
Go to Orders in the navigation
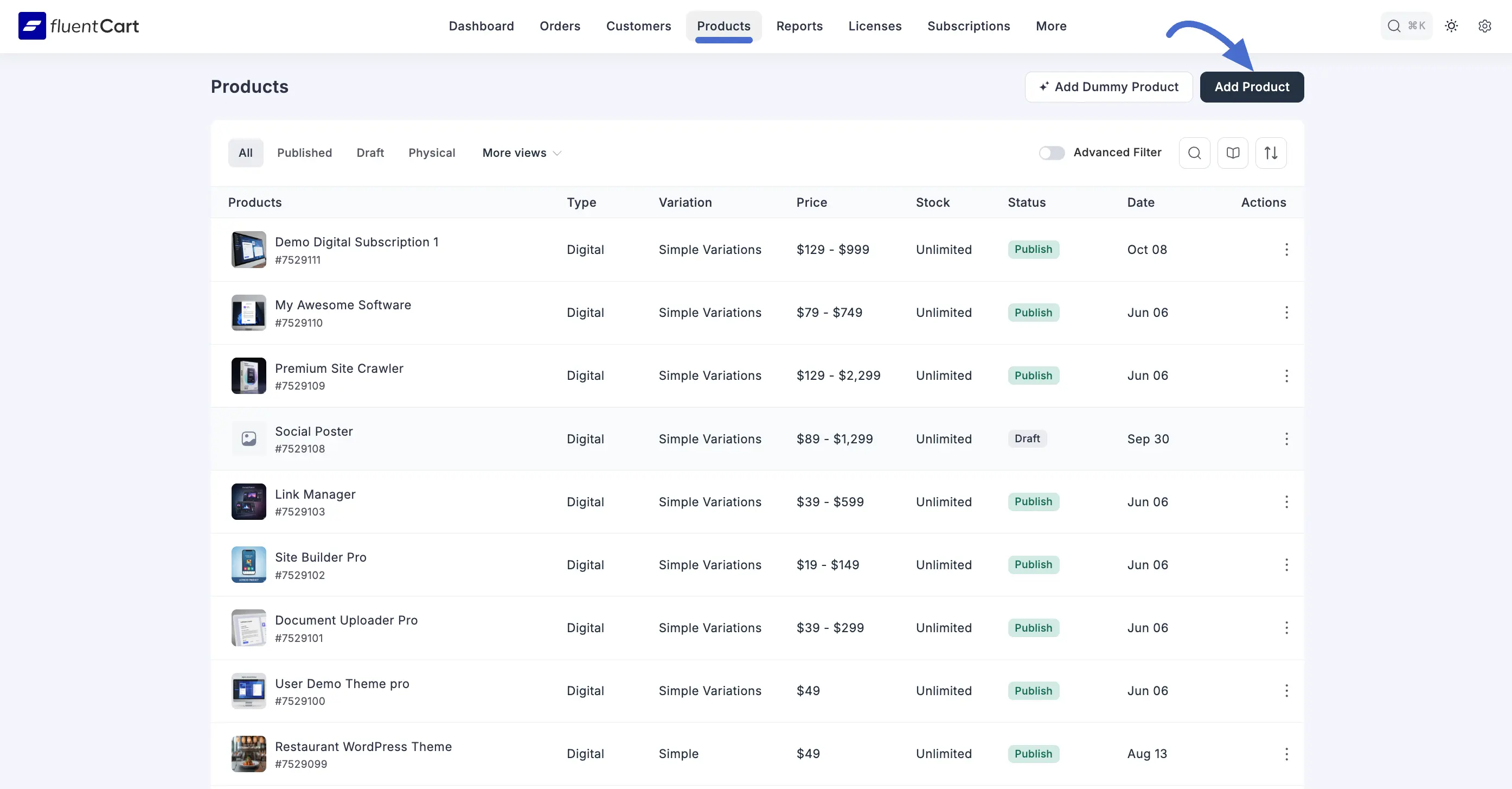pyautogui.click(x=559, y=26)
